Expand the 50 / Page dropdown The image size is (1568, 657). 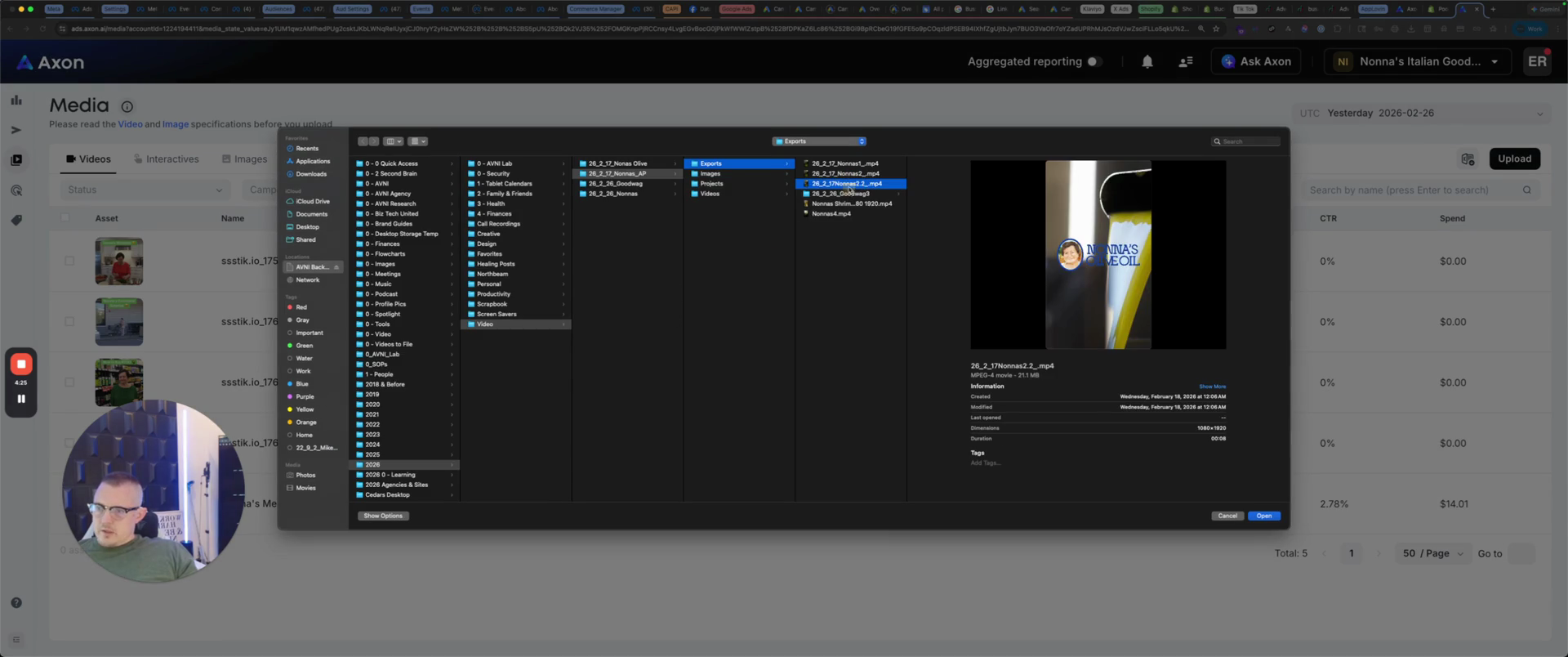(1433, 553)
